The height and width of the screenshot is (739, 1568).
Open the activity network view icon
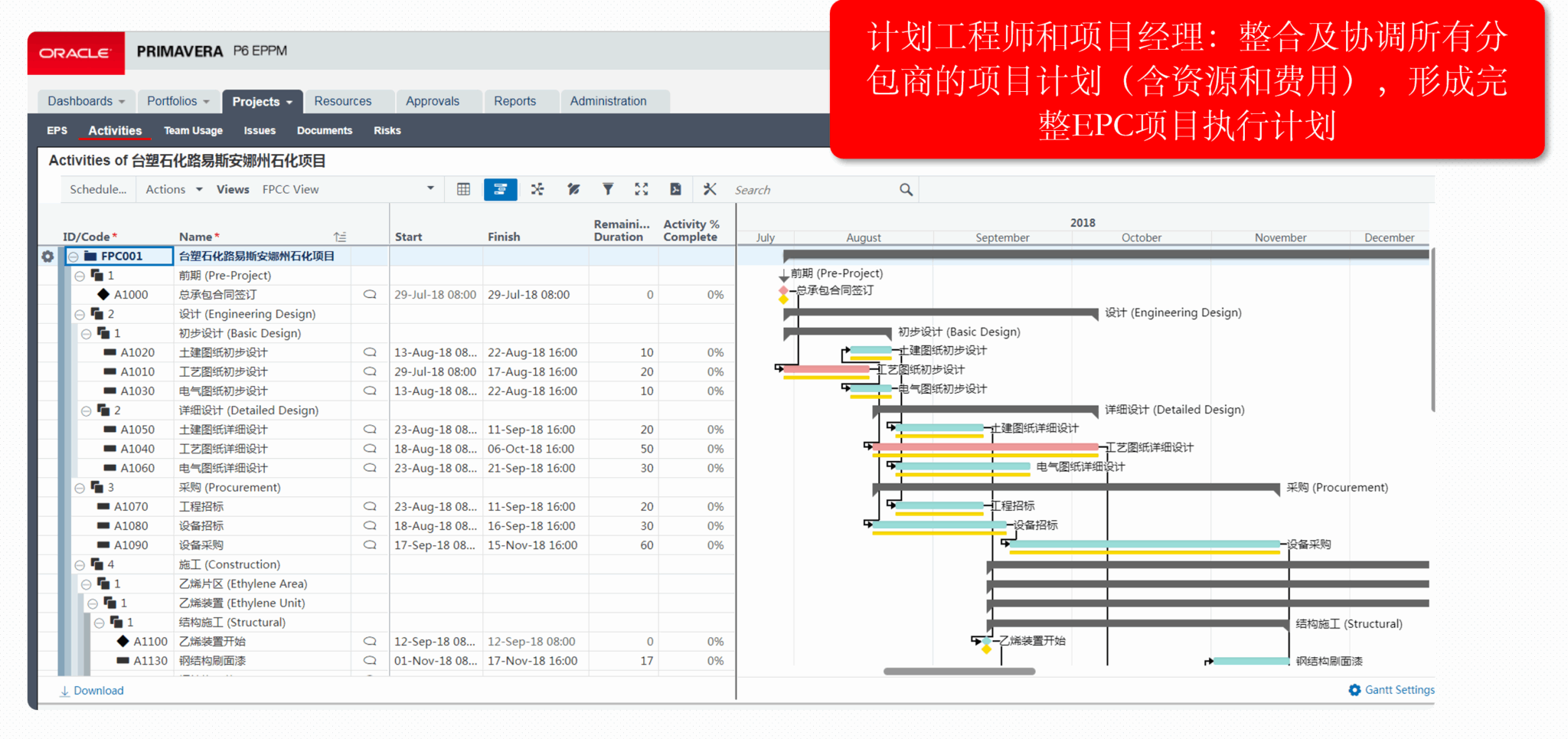537,189
